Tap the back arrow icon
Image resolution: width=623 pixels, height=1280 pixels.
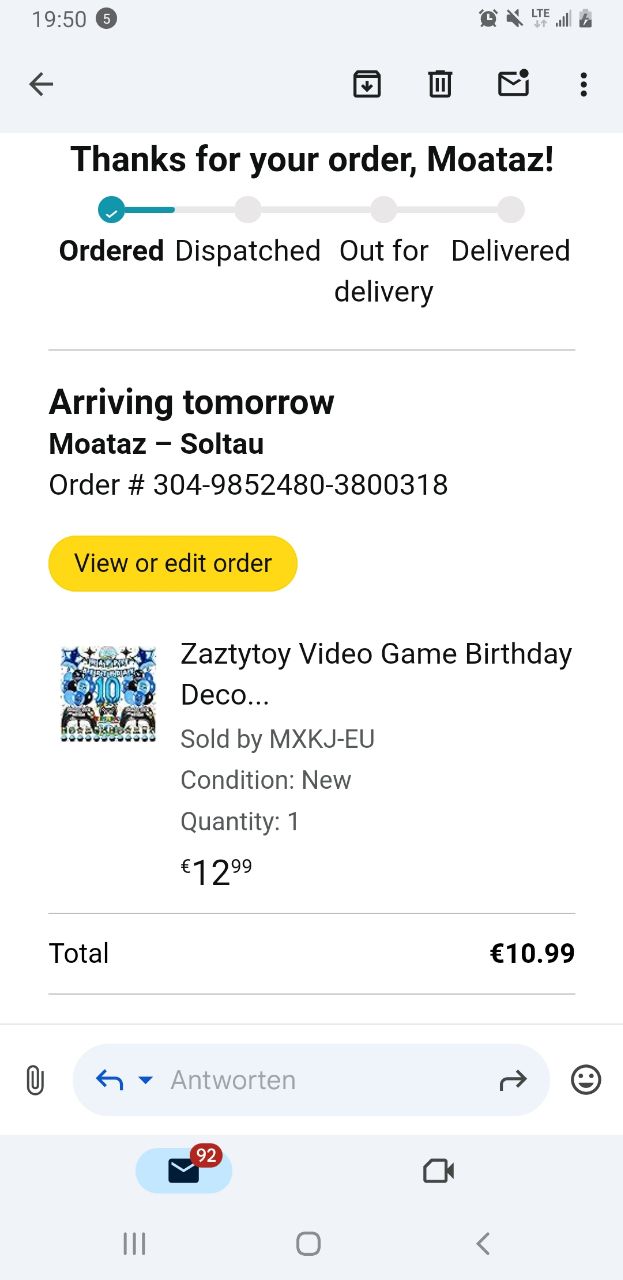point(41,84)
